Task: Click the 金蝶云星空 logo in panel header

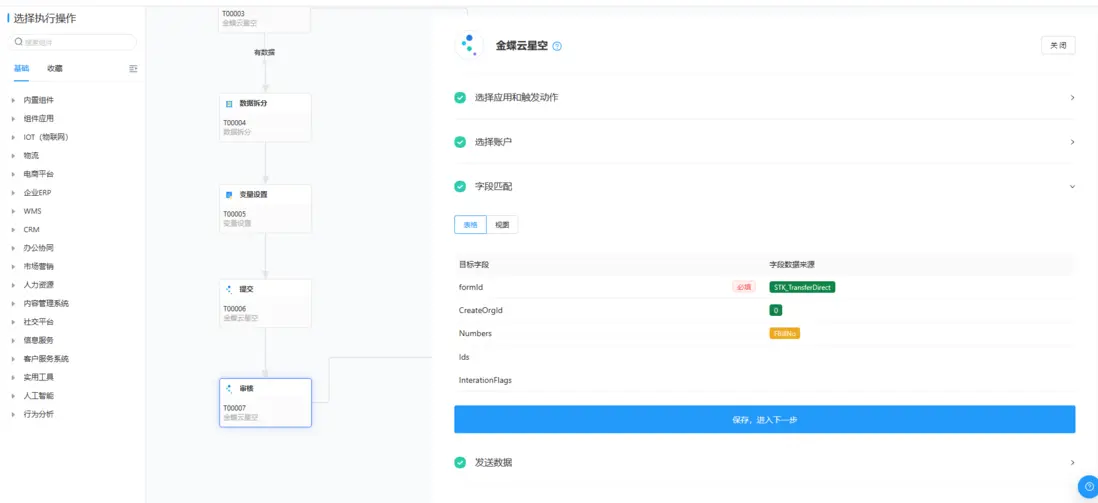Action: point(469,46)
